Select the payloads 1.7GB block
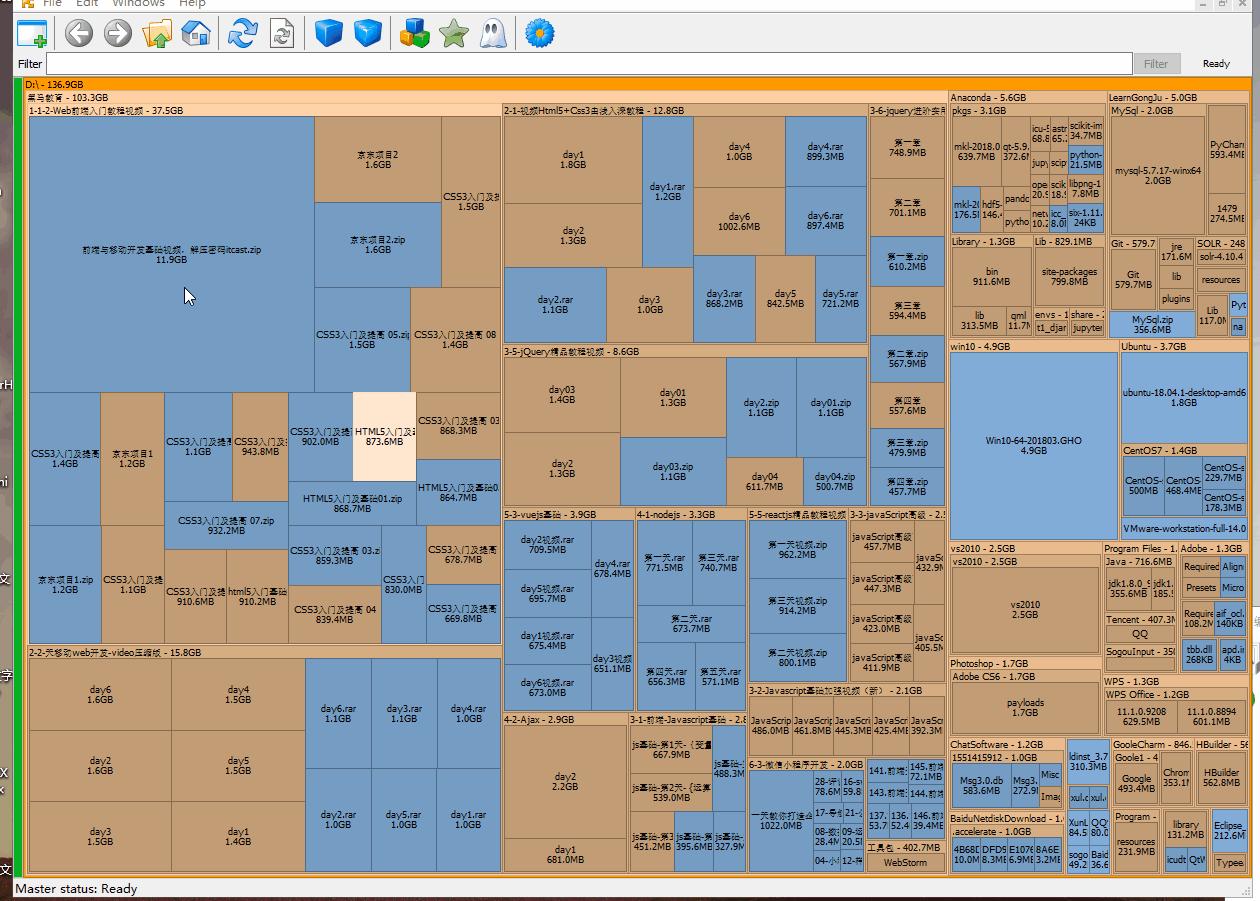Viewport: 1260px width, 901px height. pos(1025,708)
